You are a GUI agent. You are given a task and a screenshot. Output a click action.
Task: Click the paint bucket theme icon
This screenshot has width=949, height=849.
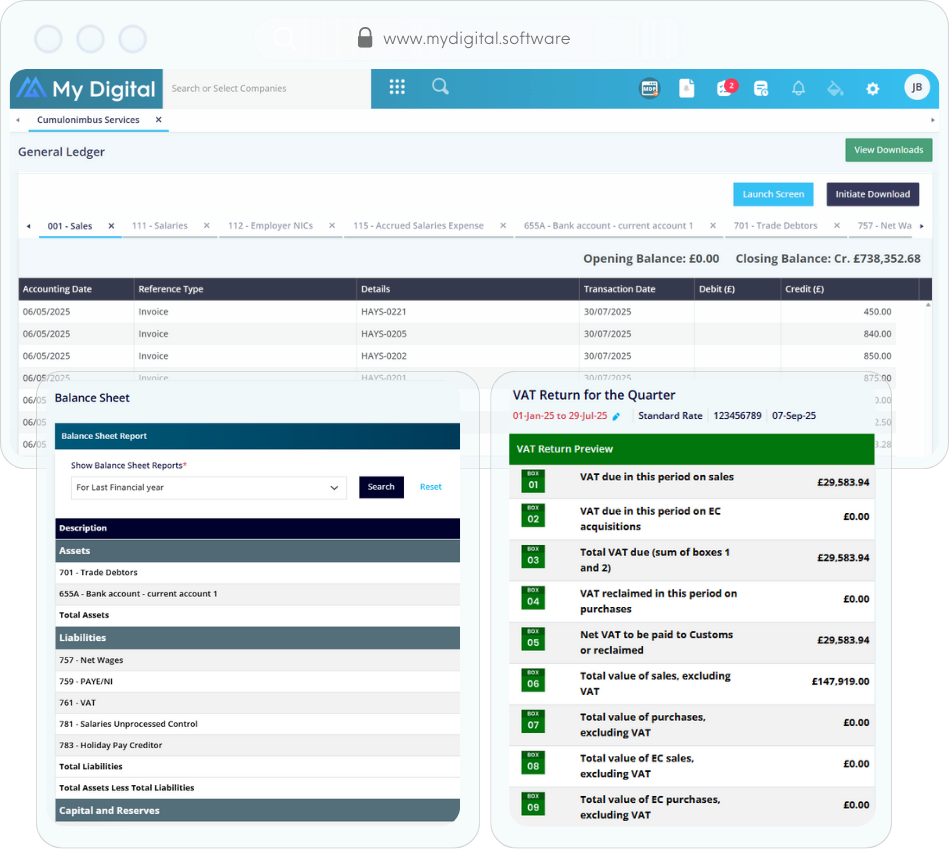tap(835, 88)
